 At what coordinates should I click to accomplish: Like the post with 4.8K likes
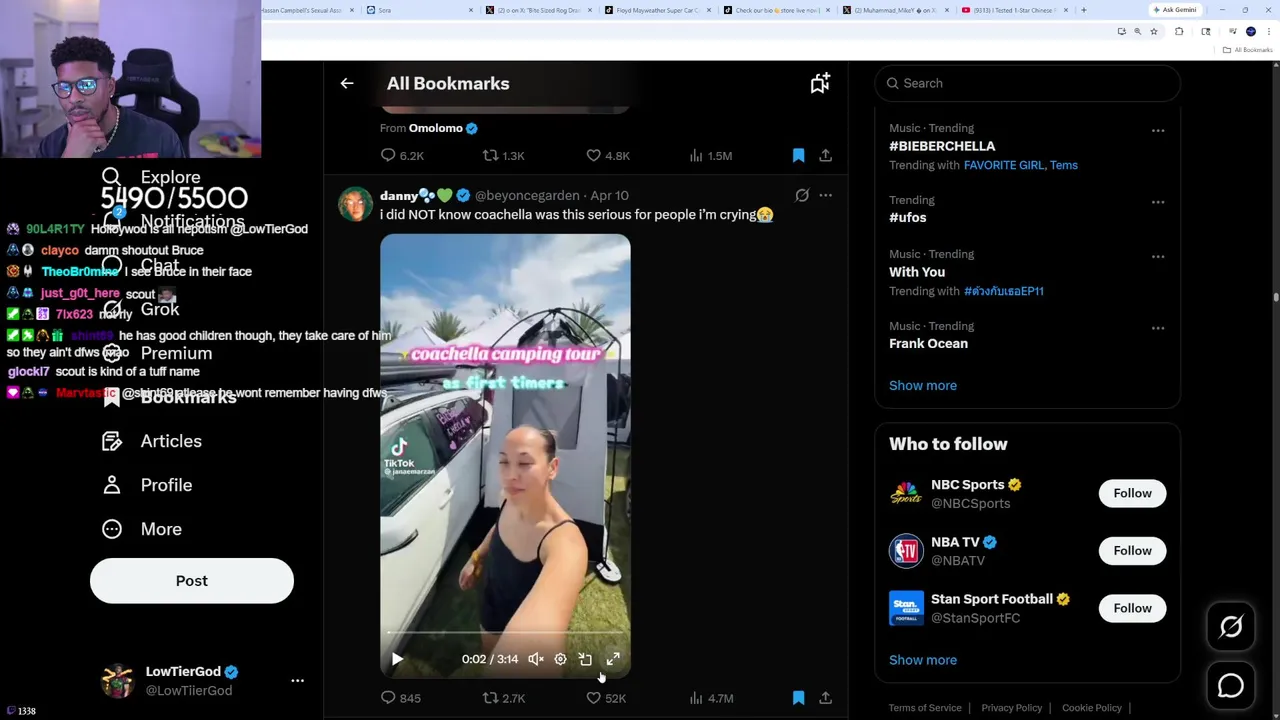click(608, 156)
